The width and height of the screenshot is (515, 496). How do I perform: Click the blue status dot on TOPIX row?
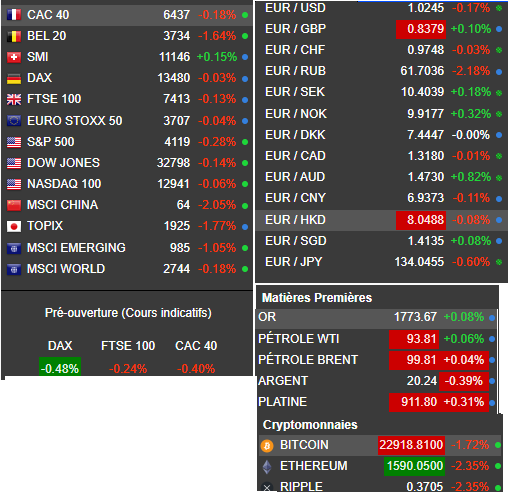point(245,227)
